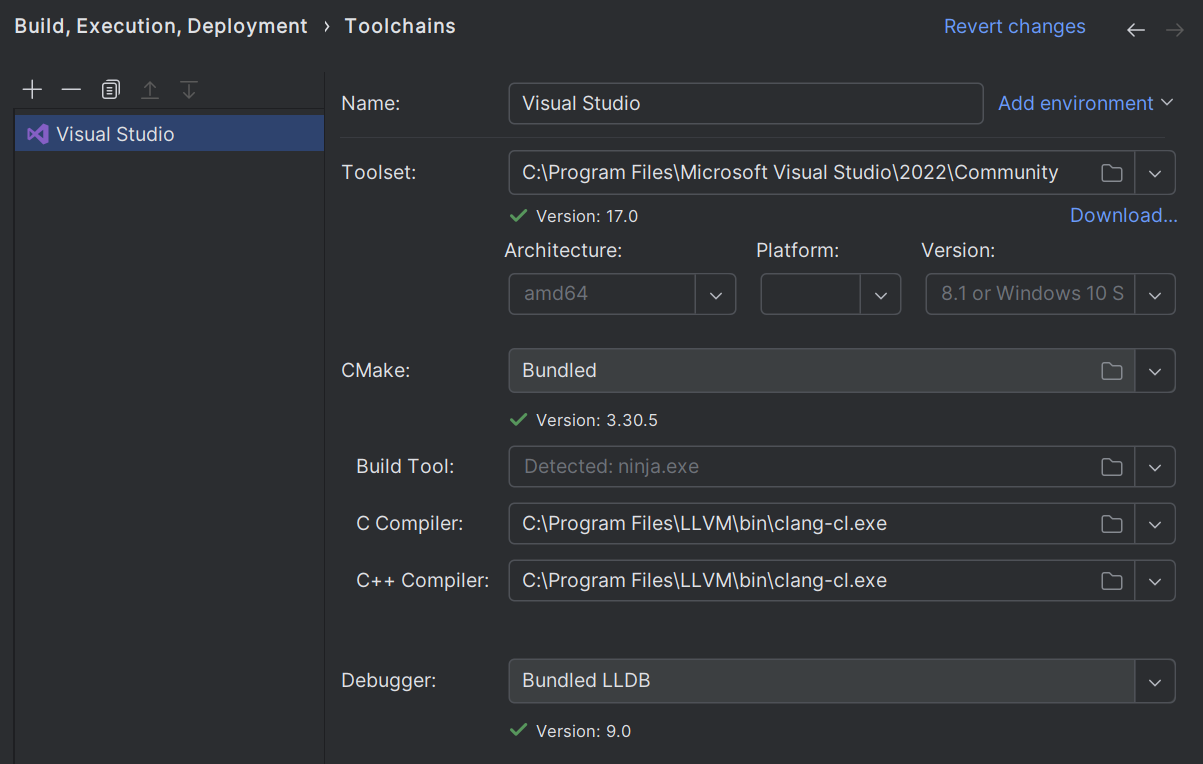The width and height of the screenshot is (1203, 764).
Task: Click the Revert changes link
Action: 1014,26
